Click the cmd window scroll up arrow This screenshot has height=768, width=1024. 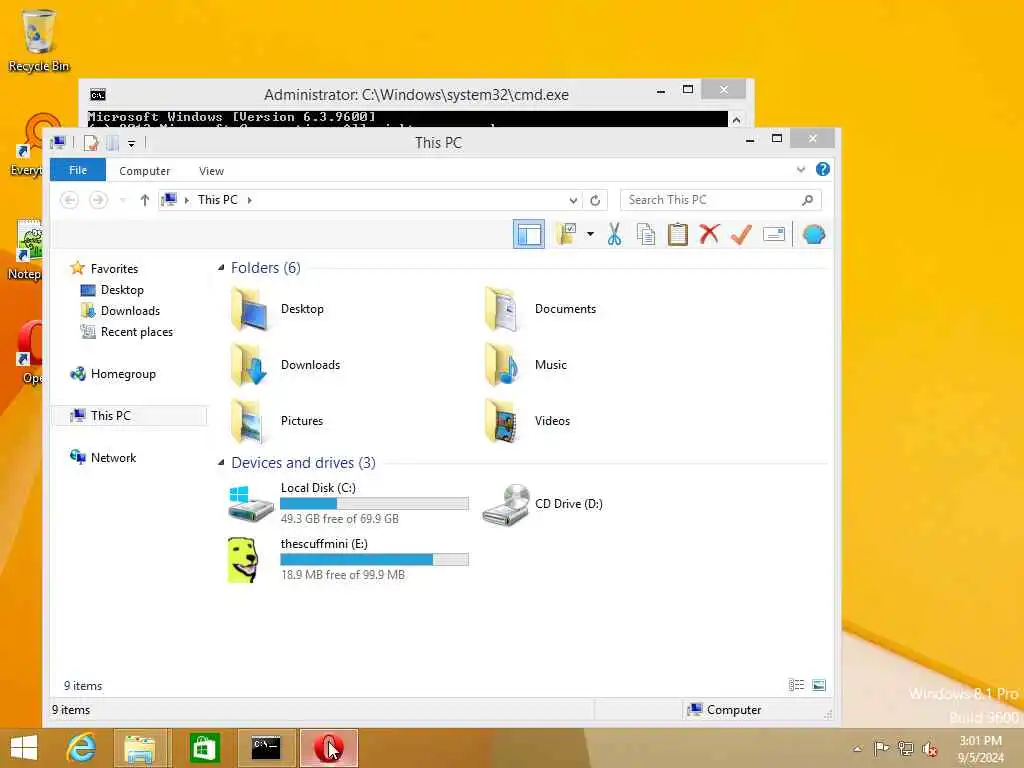point(737,120)
